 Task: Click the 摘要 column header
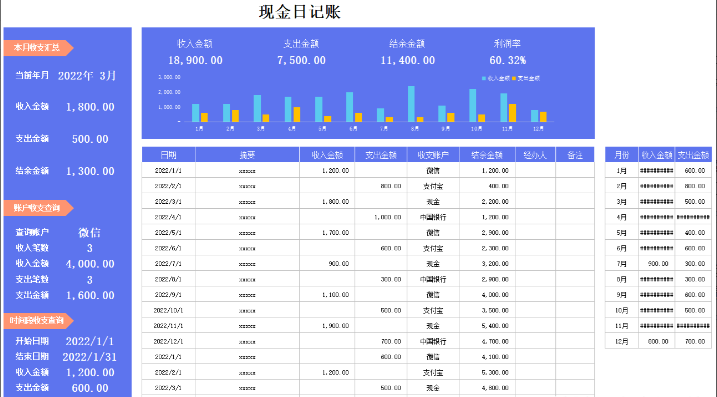[x=247, y=155]
